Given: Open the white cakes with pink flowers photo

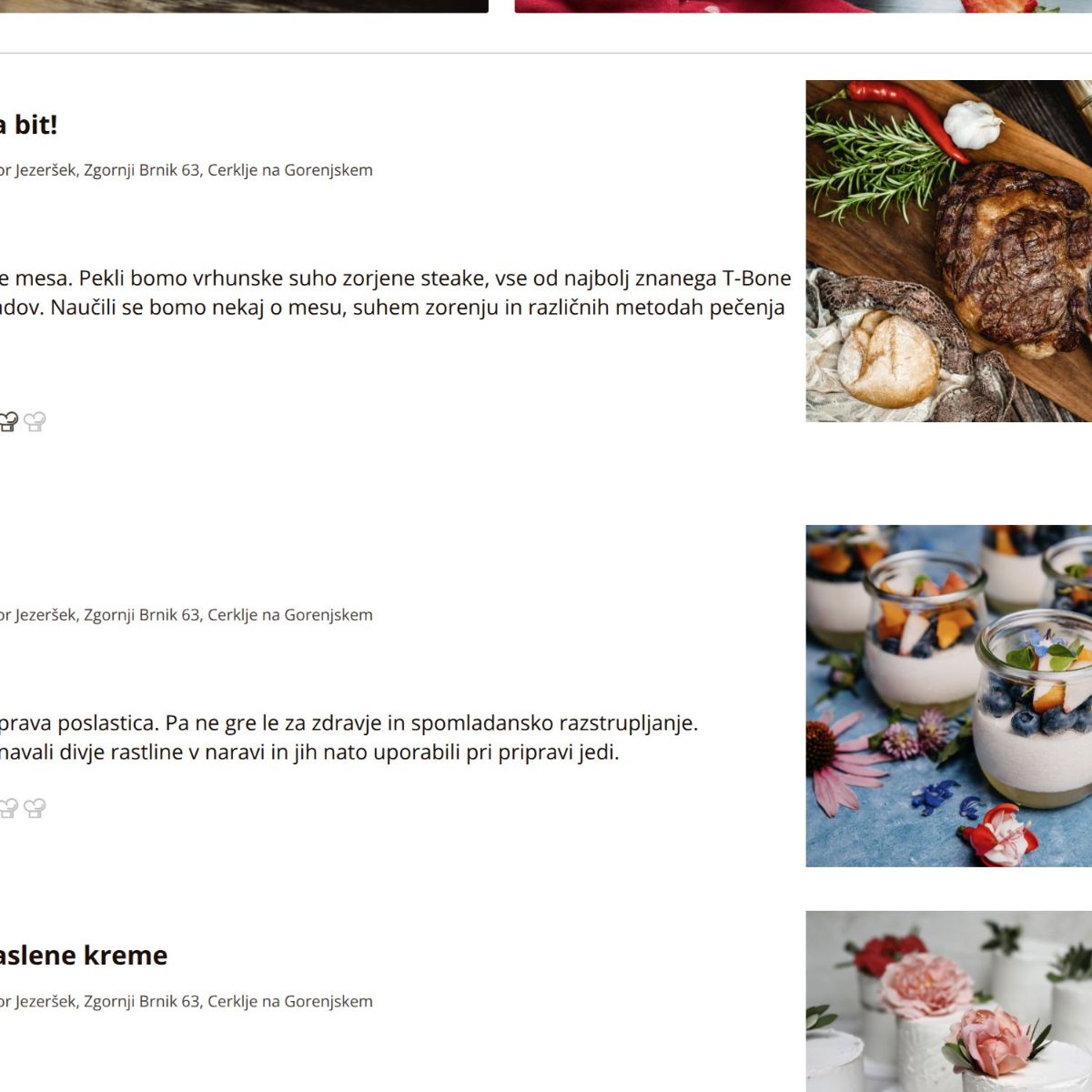Looking at the screenshot, I should point(948,1001).
